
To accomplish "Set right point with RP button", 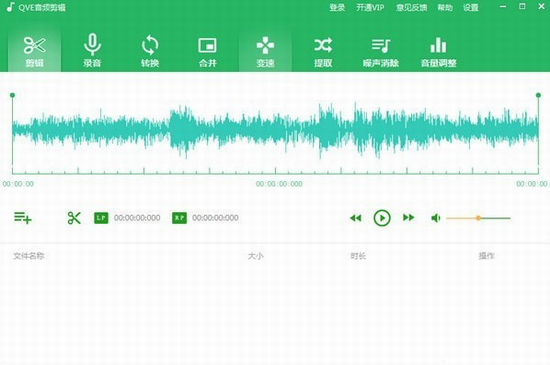I will 179,218.
